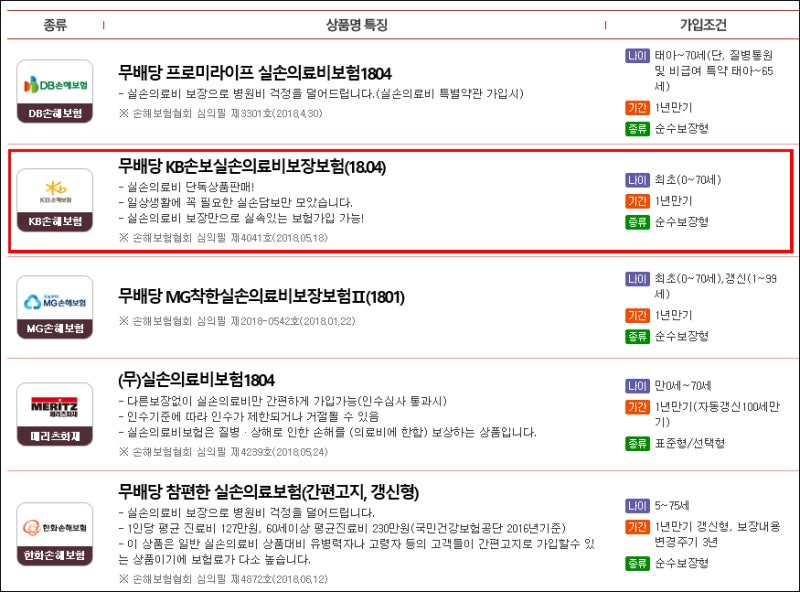Click the 종류 badge in the DB손해보험 row
The height and width of the screenshot is (592, 800).
click(x=637, y=129)
